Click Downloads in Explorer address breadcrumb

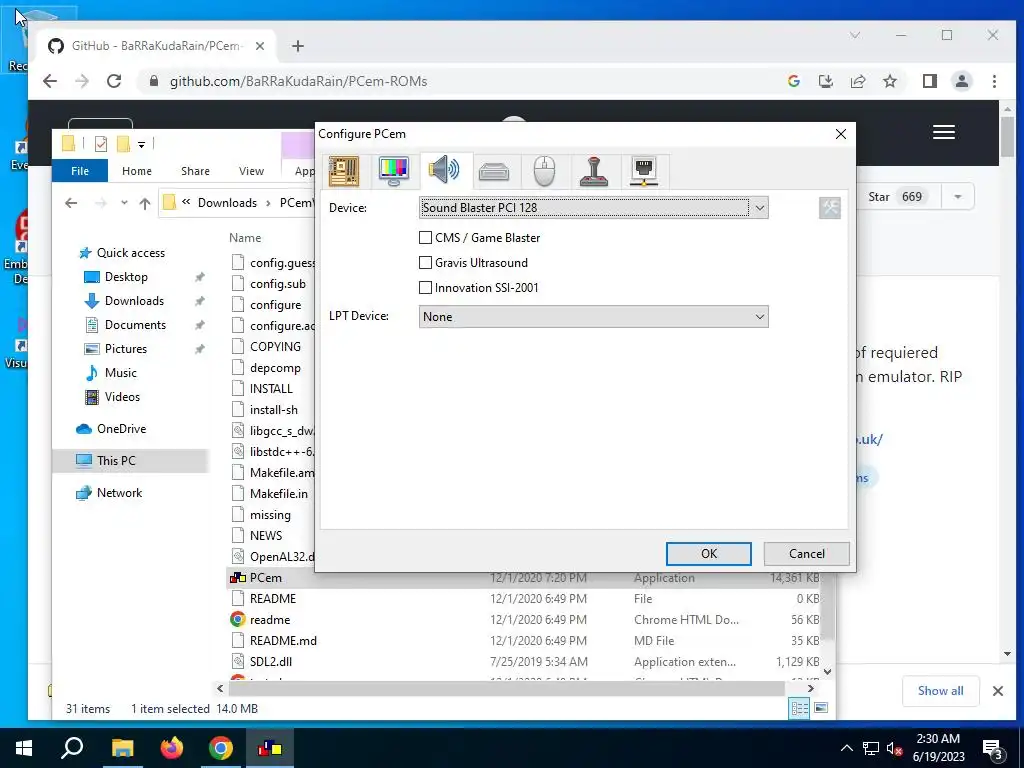[x=227, y=203]
